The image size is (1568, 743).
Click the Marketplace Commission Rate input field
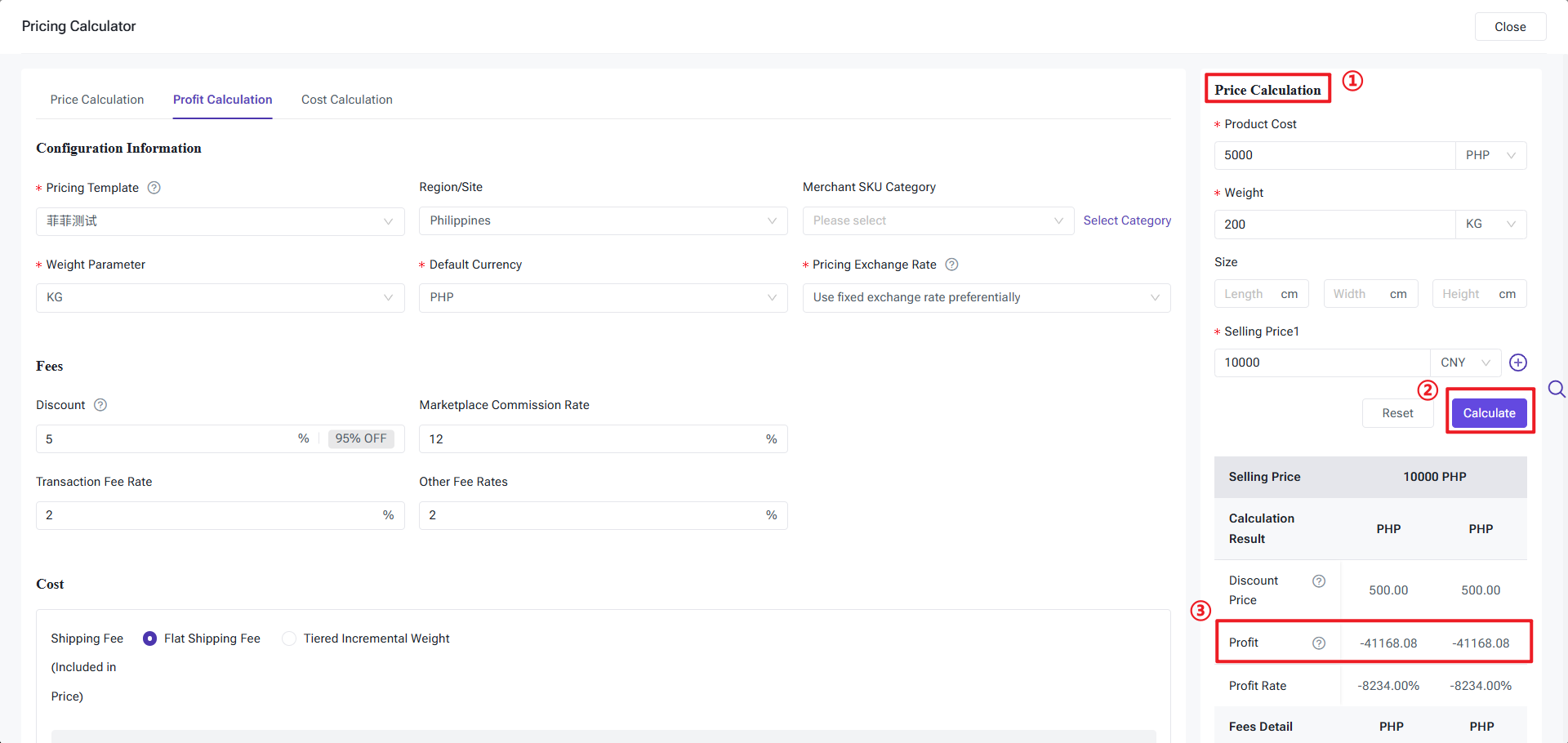592,439
